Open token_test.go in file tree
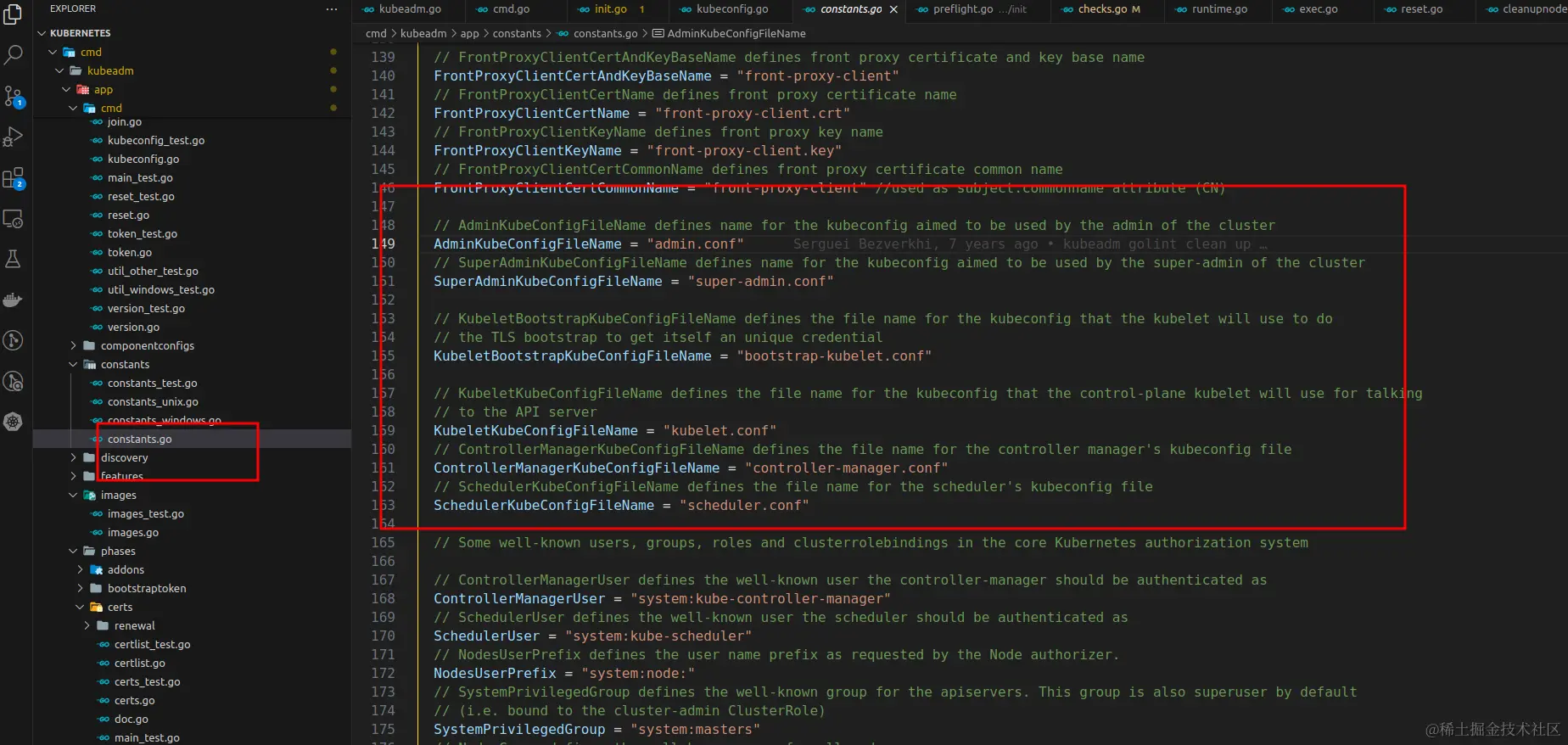1568x745 pixels. [x=143, y=233]
